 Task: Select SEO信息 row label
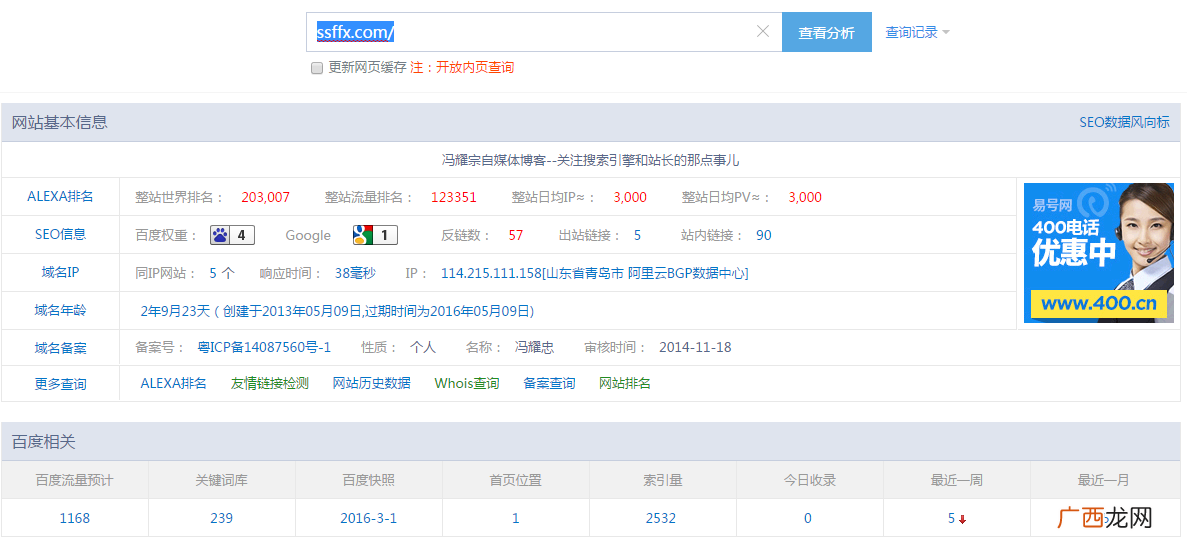click(x=61, y=235)
